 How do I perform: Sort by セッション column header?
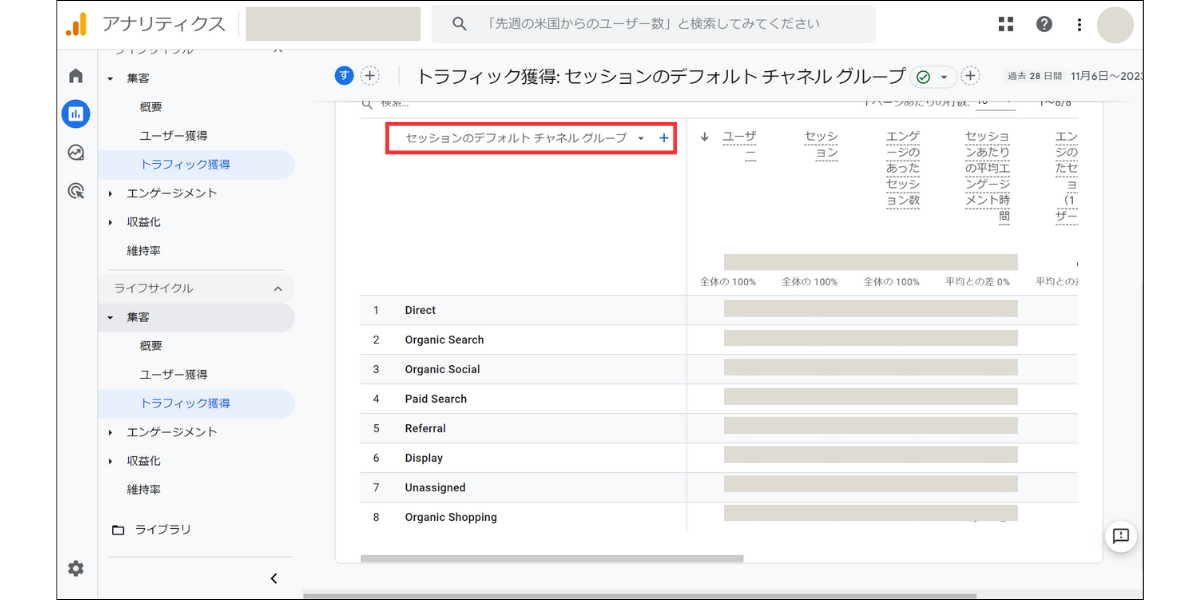[x=821, y=145]
